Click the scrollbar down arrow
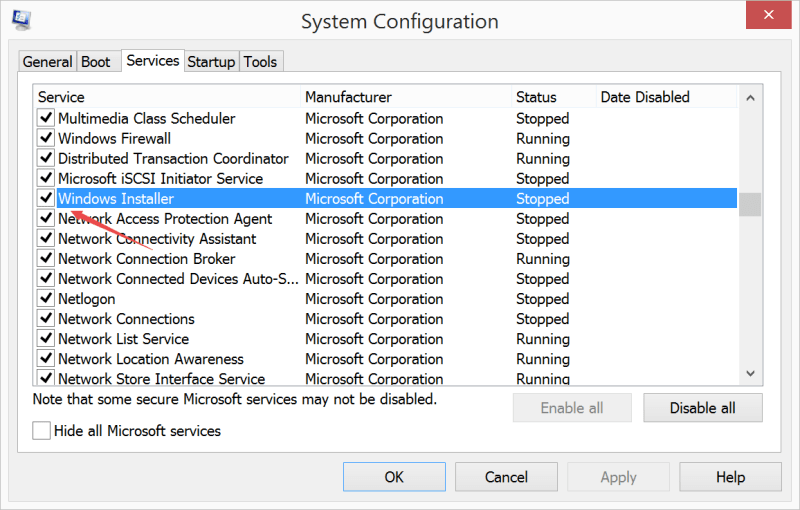 click(x=750, y=373)
